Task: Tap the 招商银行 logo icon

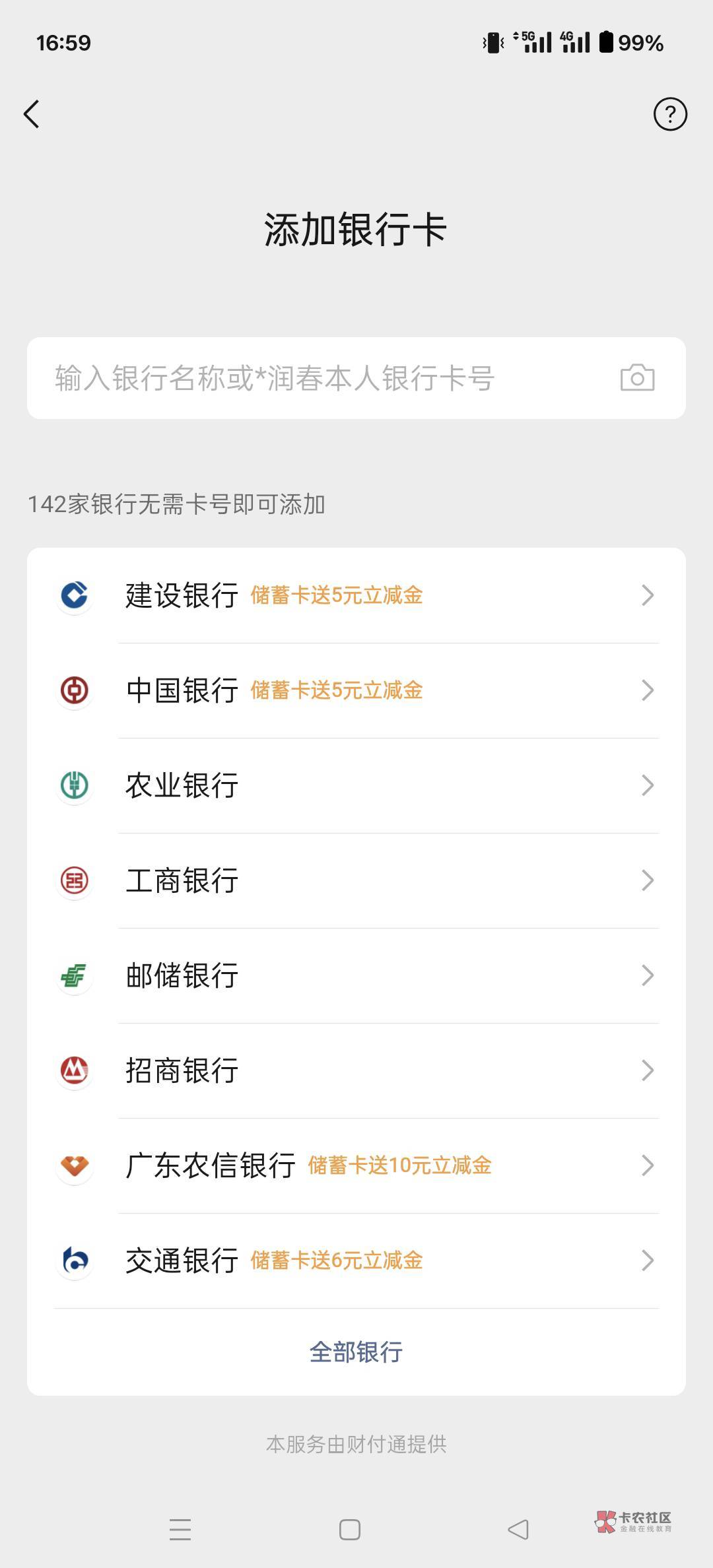Action: pyautogui.click(x=75, y=1070)
